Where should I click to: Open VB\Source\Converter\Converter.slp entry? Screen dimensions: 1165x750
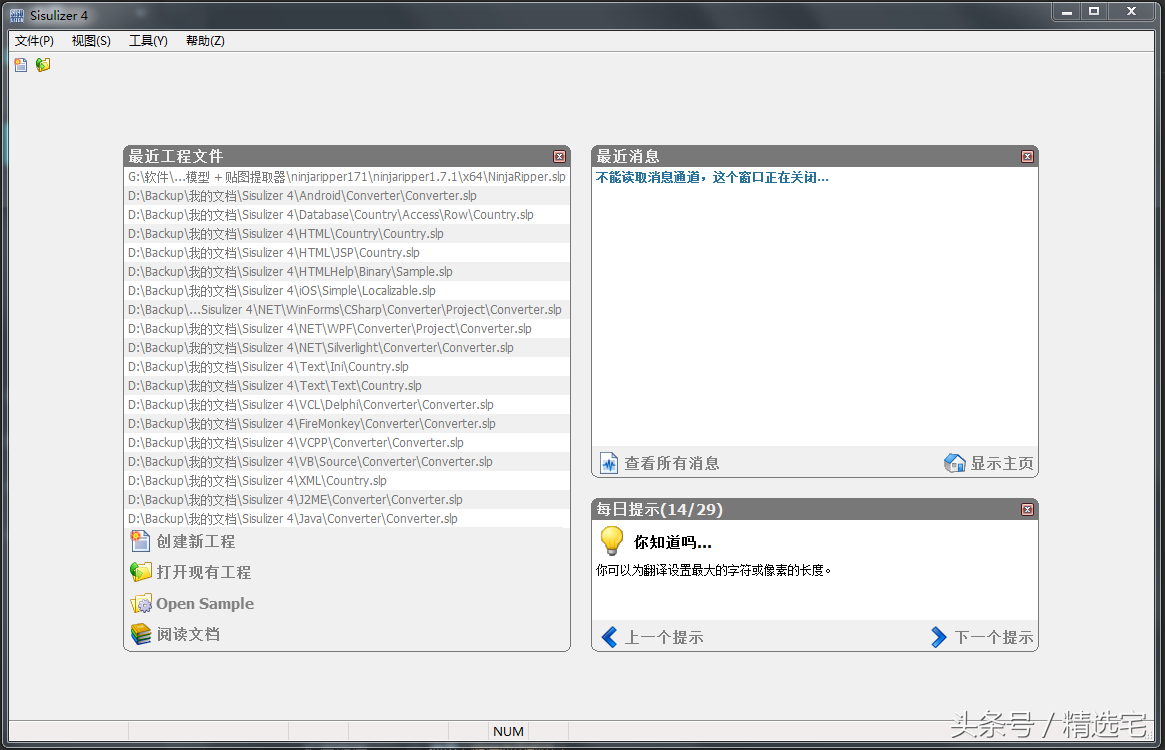[347, 462]
